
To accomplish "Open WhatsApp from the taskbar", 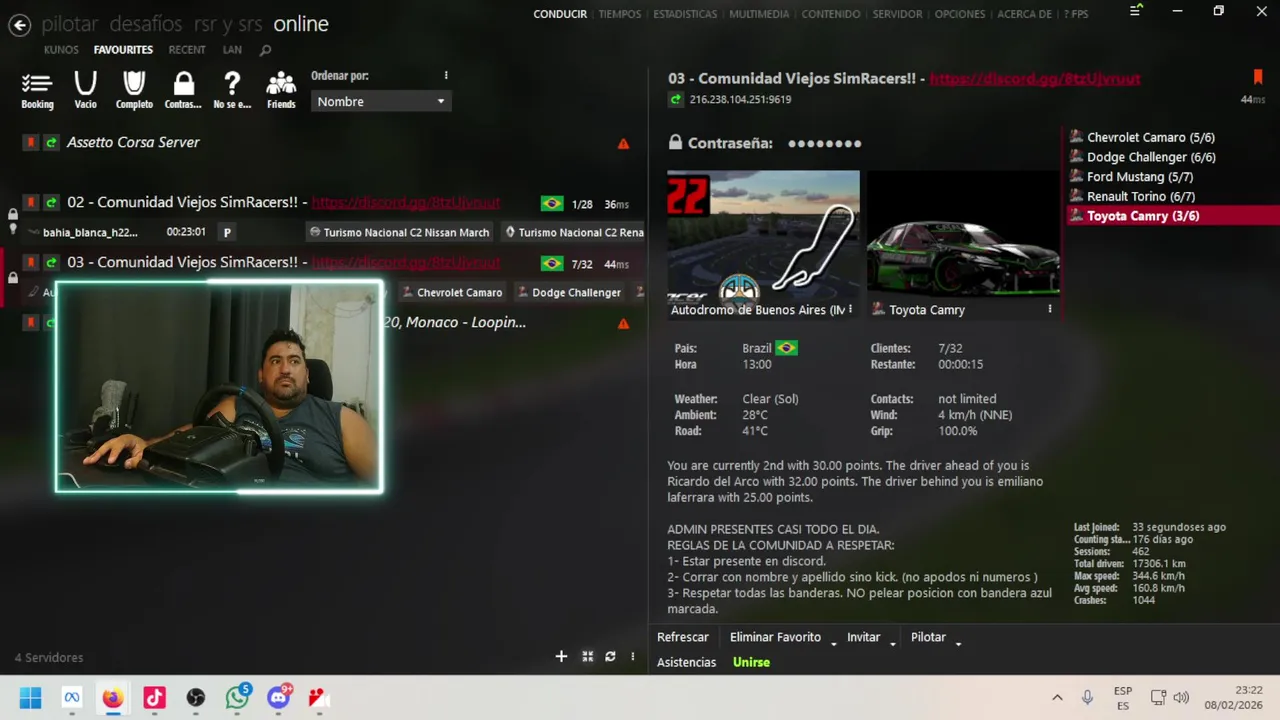I will pos(237,698).
